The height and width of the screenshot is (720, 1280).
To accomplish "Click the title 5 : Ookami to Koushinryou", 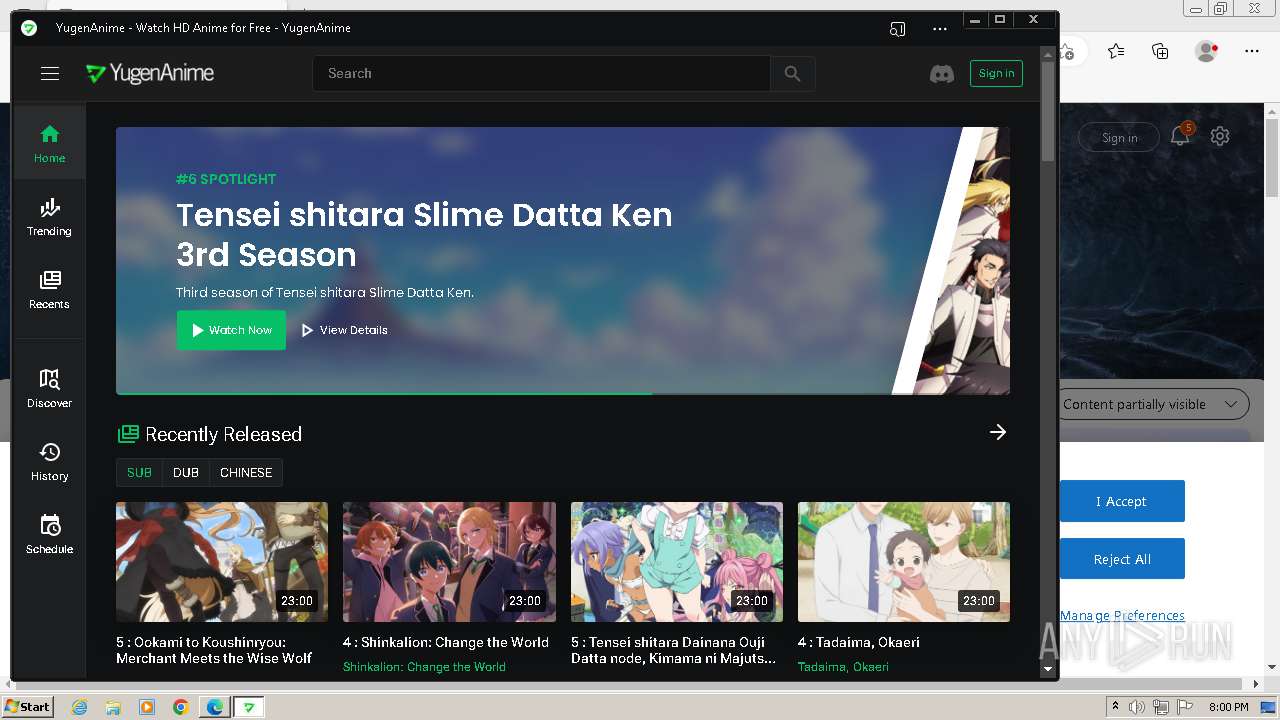I will click(x=214, y=650).
